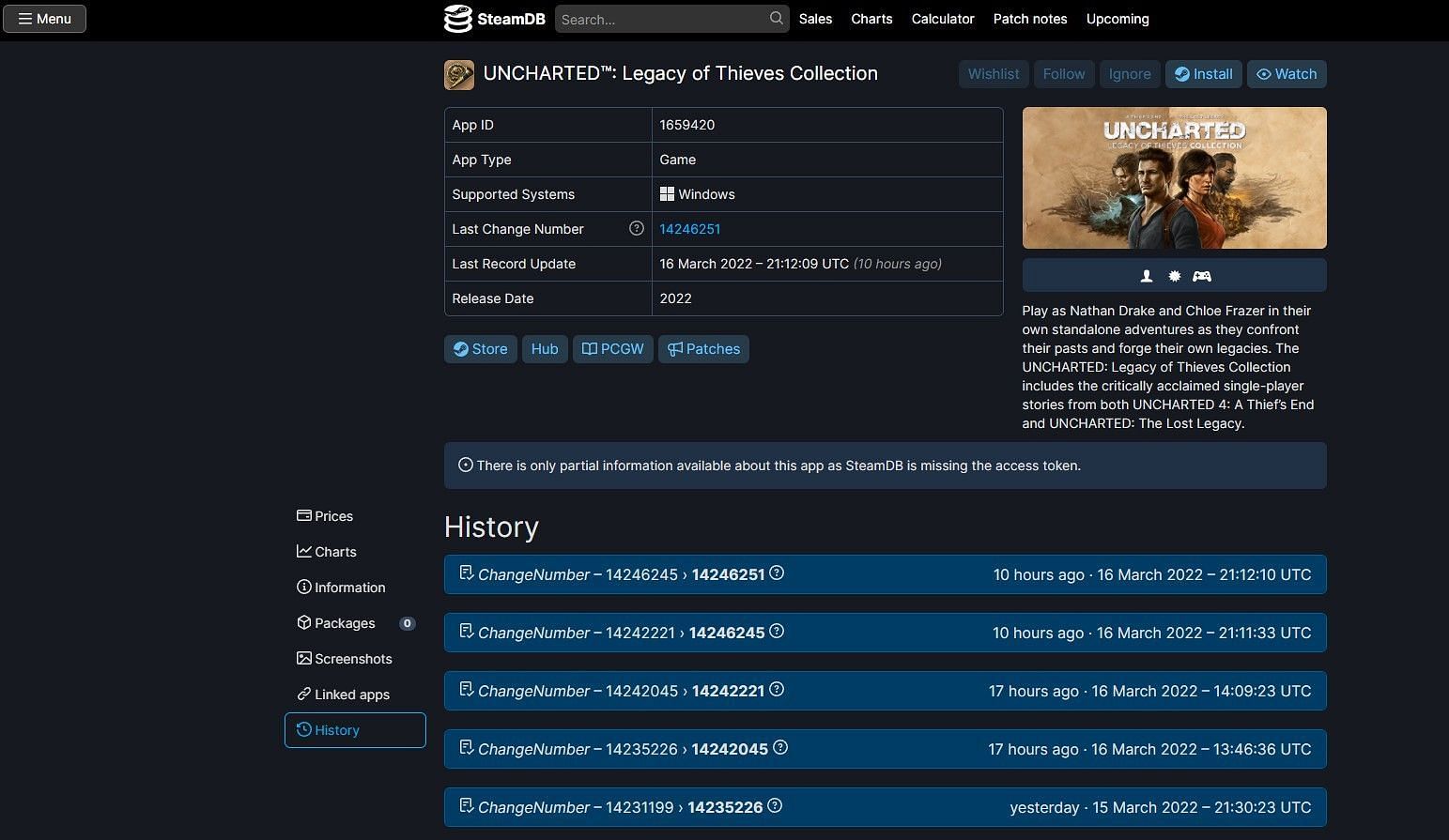The image size is (1449, 840).
Task: Click changelist icon of 14242045 › 14242221 row
Action: tap(466, 690)
